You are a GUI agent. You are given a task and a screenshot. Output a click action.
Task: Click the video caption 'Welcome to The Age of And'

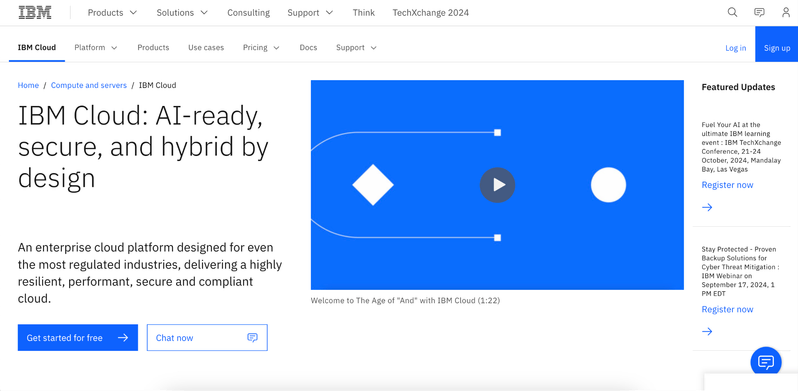click(x=406, y=300)
